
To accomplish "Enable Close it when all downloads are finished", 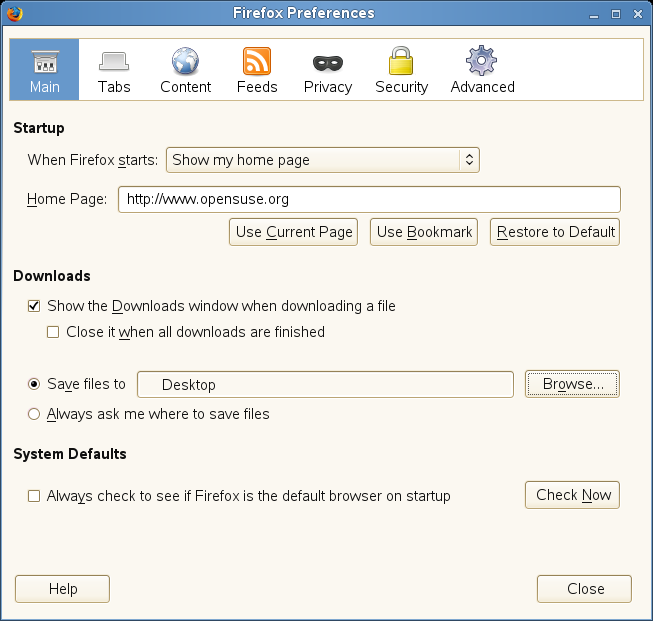I will 53,332.
